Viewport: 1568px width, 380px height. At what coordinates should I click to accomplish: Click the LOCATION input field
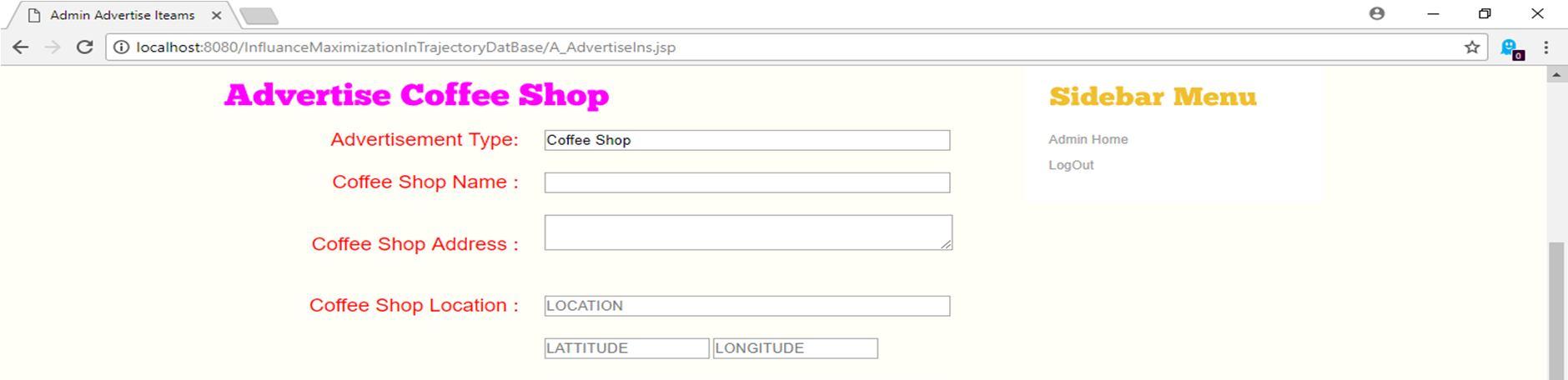(747, 306)
